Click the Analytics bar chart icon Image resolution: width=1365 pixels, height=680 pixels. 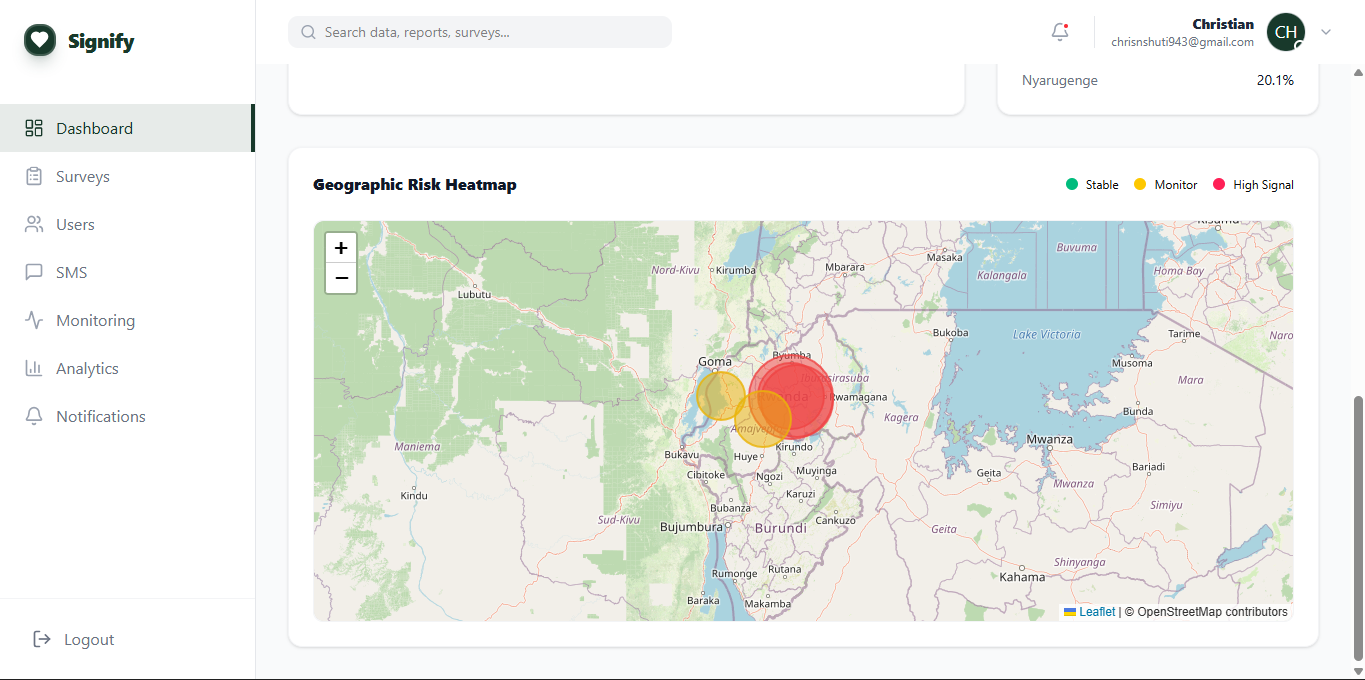tap(34, 368)
